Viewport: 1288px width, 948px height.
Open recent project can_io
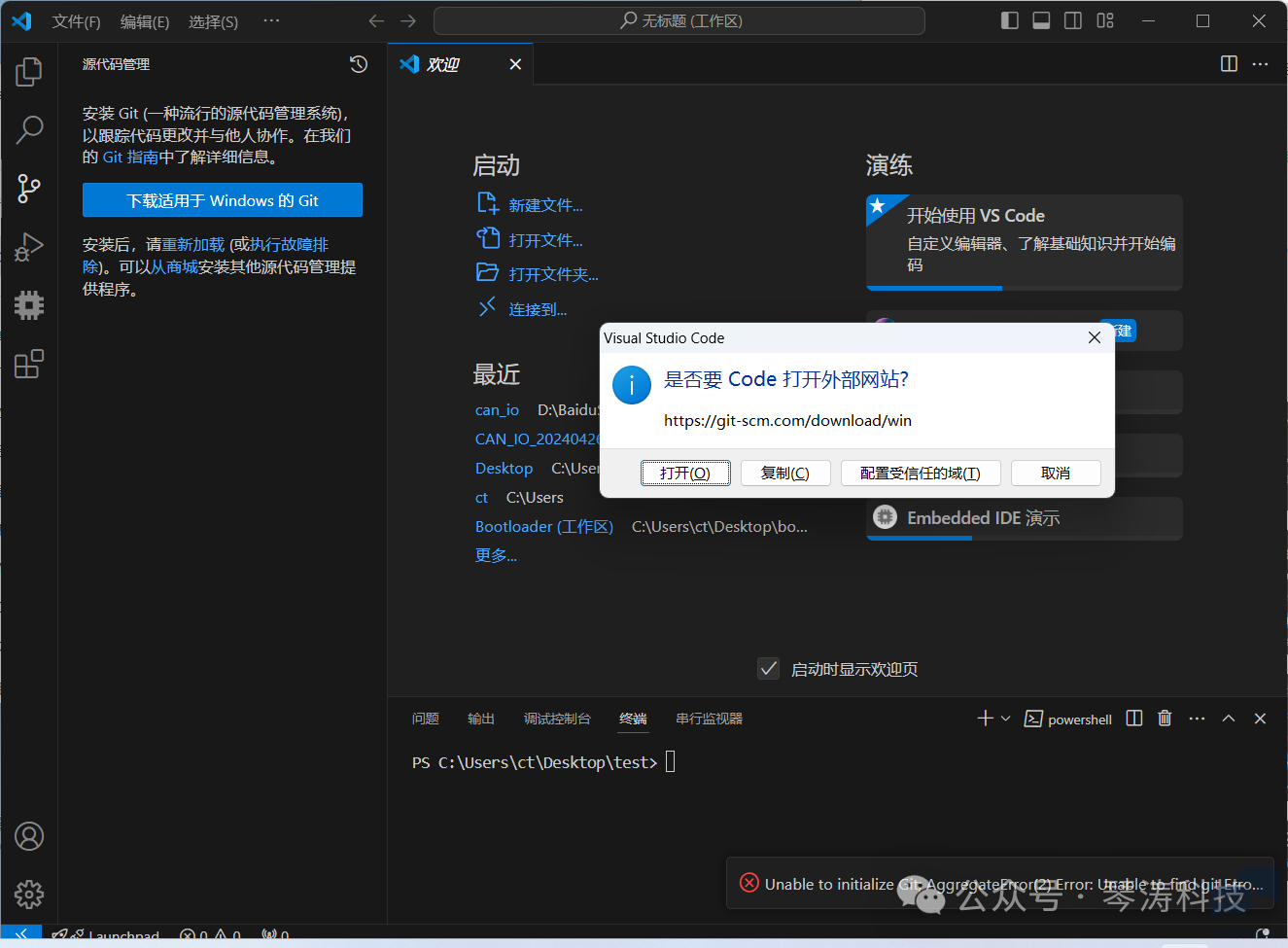pyautogui.click(x=497, y=409)
